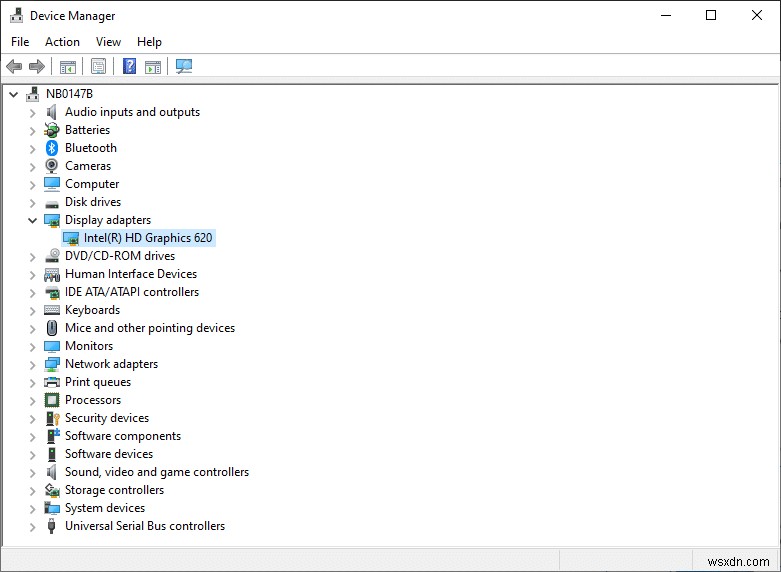This screenshot has height=572, width=781.
Task: Click the Bluetooth category icon
Action: pyautogui.click(x=52, y=148)
